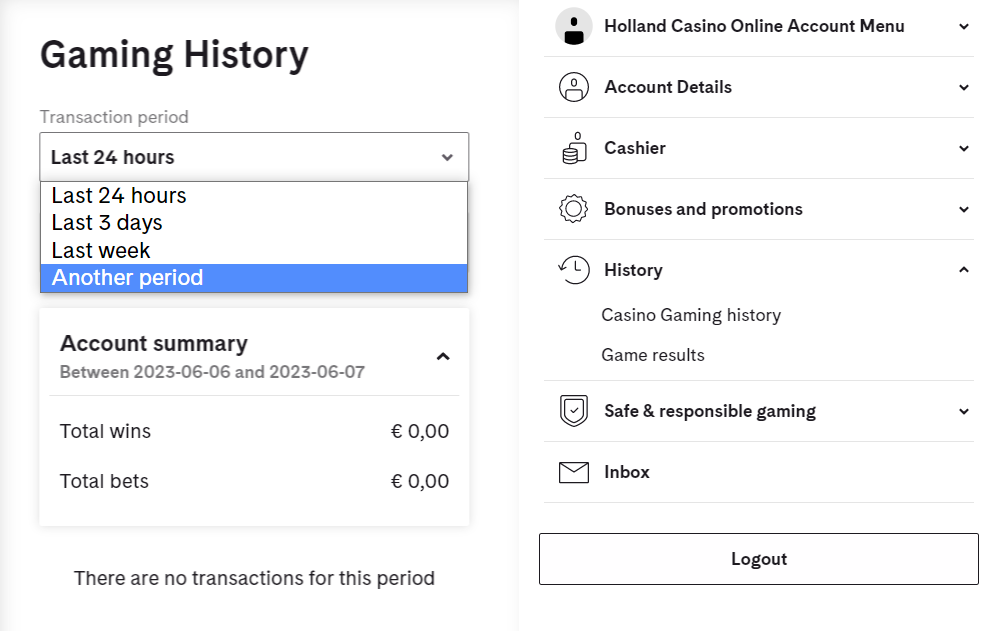This screenshot has height=631, width=997.
Task: Open the Game results link
Action: [653, 355]
